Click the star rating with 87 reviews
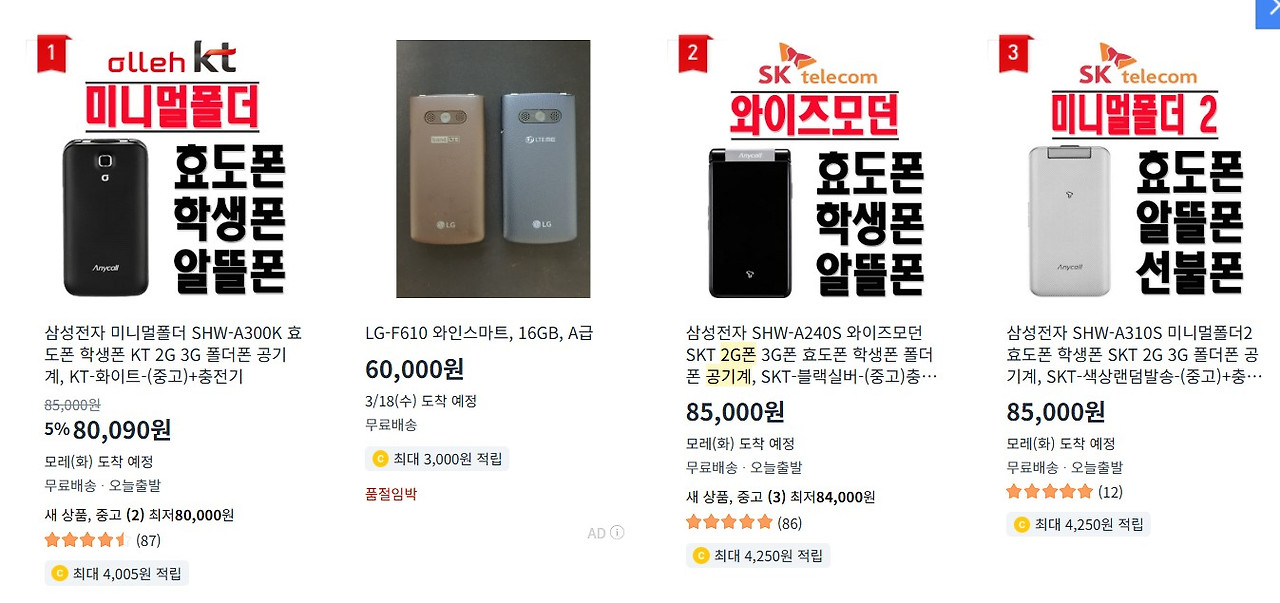The width and height of the screenshot is (1280, 603). [x=87, y=540]
